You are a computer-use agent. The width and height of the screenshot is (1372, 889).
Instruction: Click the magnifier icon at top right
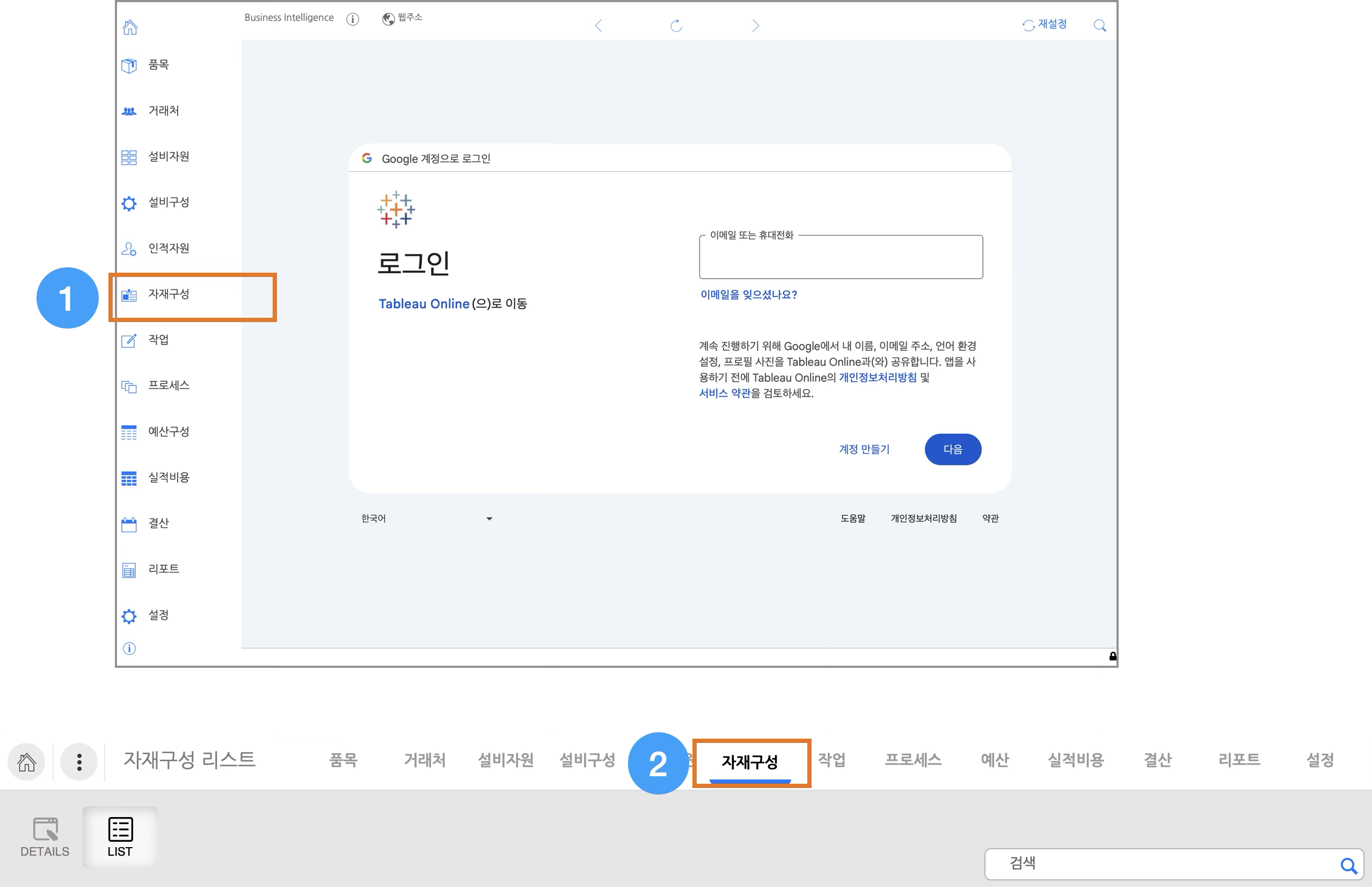1099,25
